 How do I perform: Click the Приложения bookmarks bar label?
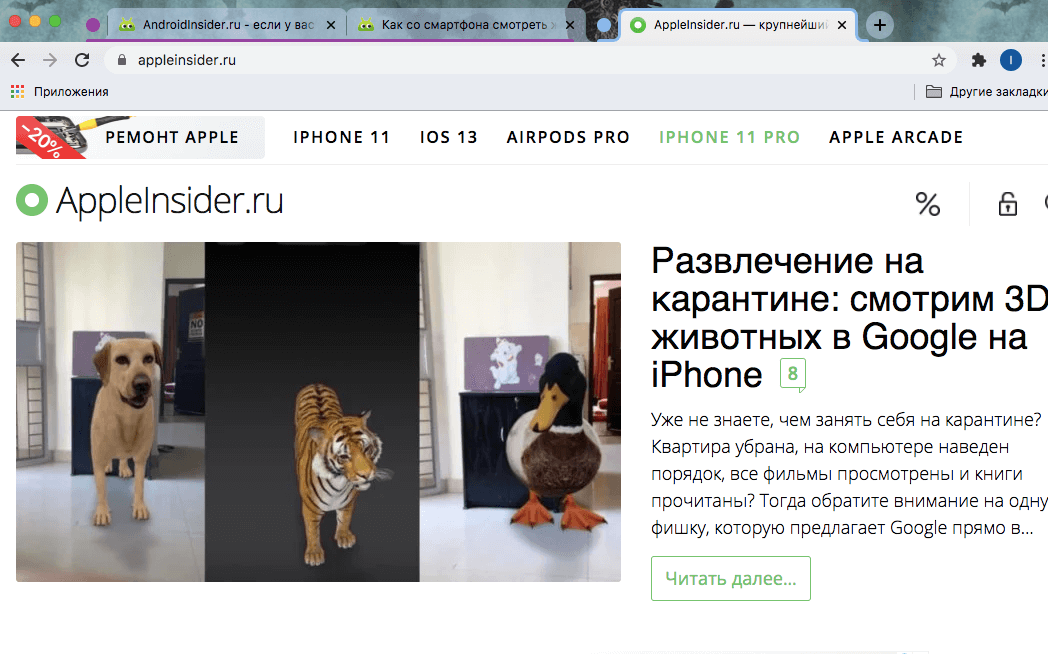tap(71, 92)
